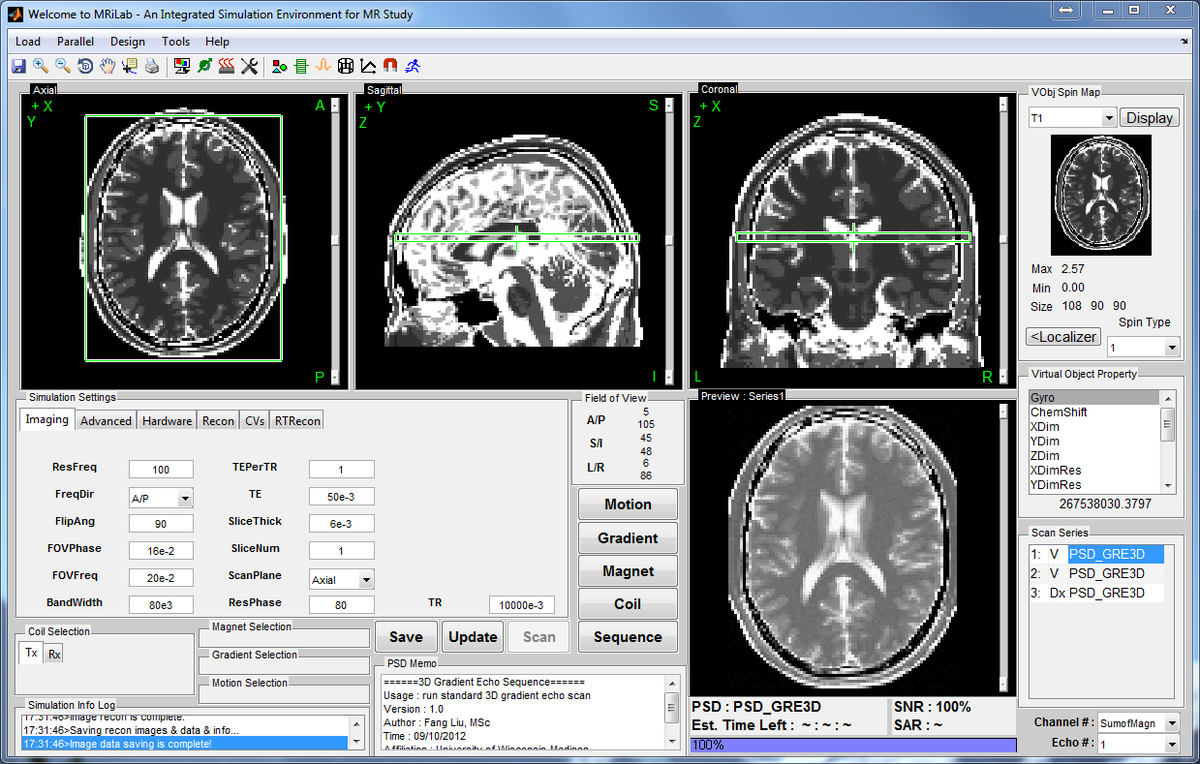Open the ScanPlane Axial dropdown
The width and height of the screenshot is (1200, 764).
click(x=341, y=579)
